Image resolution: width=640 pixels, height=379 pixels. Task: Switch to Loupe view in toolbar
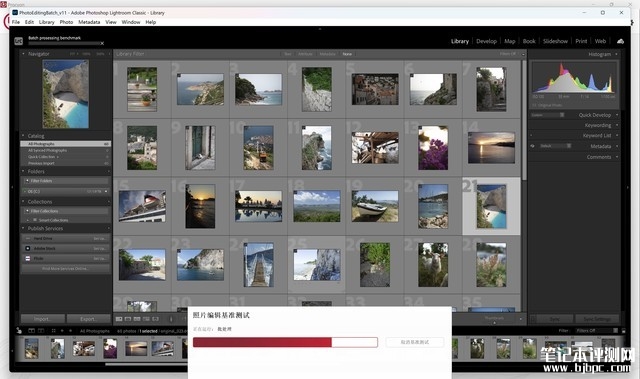(128, 319)
